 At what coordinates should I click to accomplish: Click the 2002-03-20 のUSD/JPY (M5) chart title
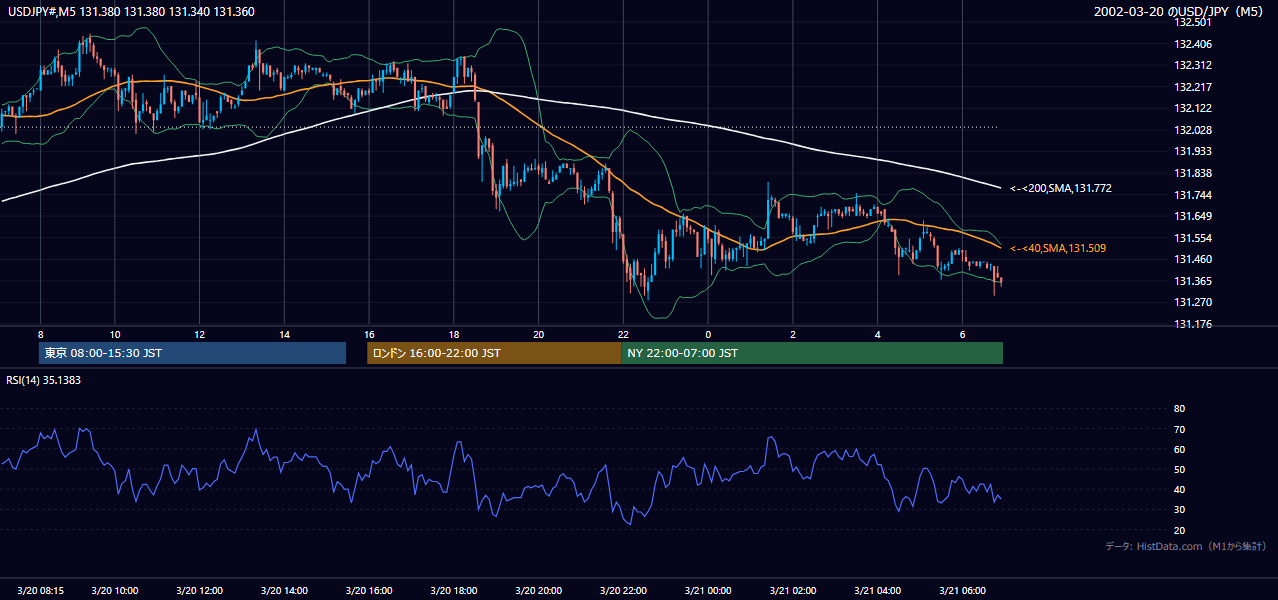point(1180,12)
